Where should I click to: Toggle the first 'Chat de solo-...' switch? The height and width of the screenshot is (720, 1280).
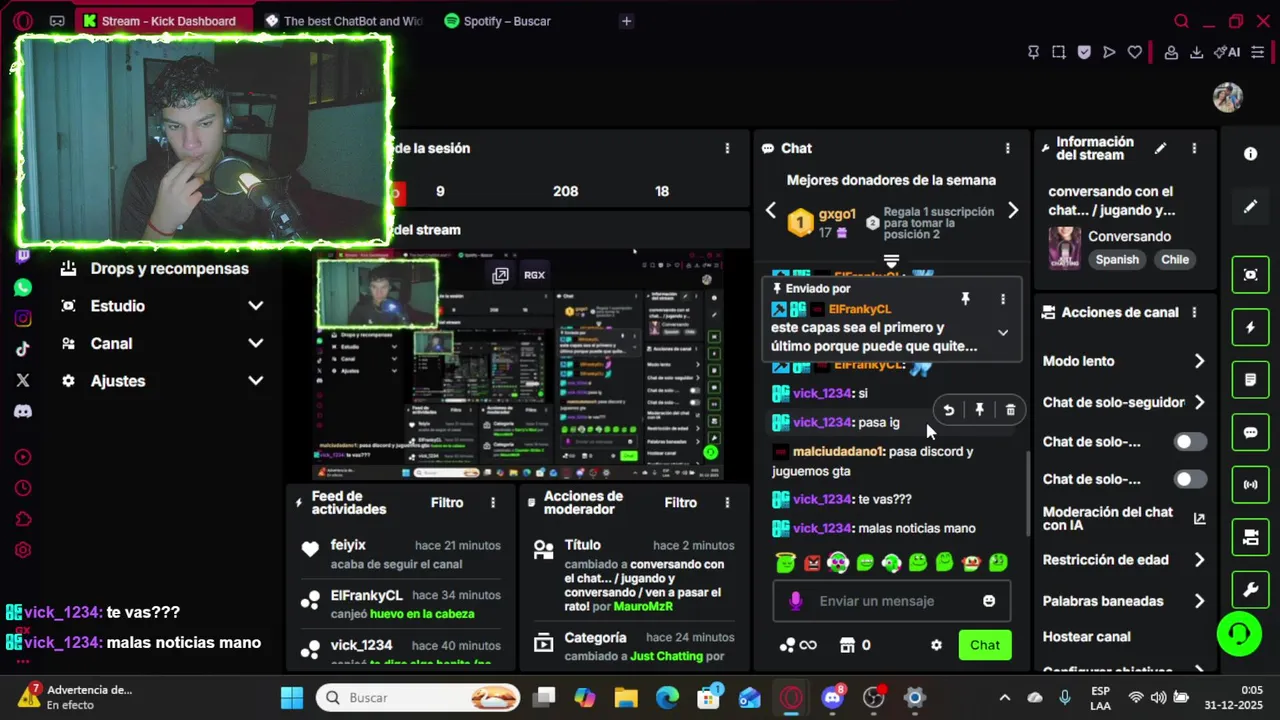[1190, 442]
